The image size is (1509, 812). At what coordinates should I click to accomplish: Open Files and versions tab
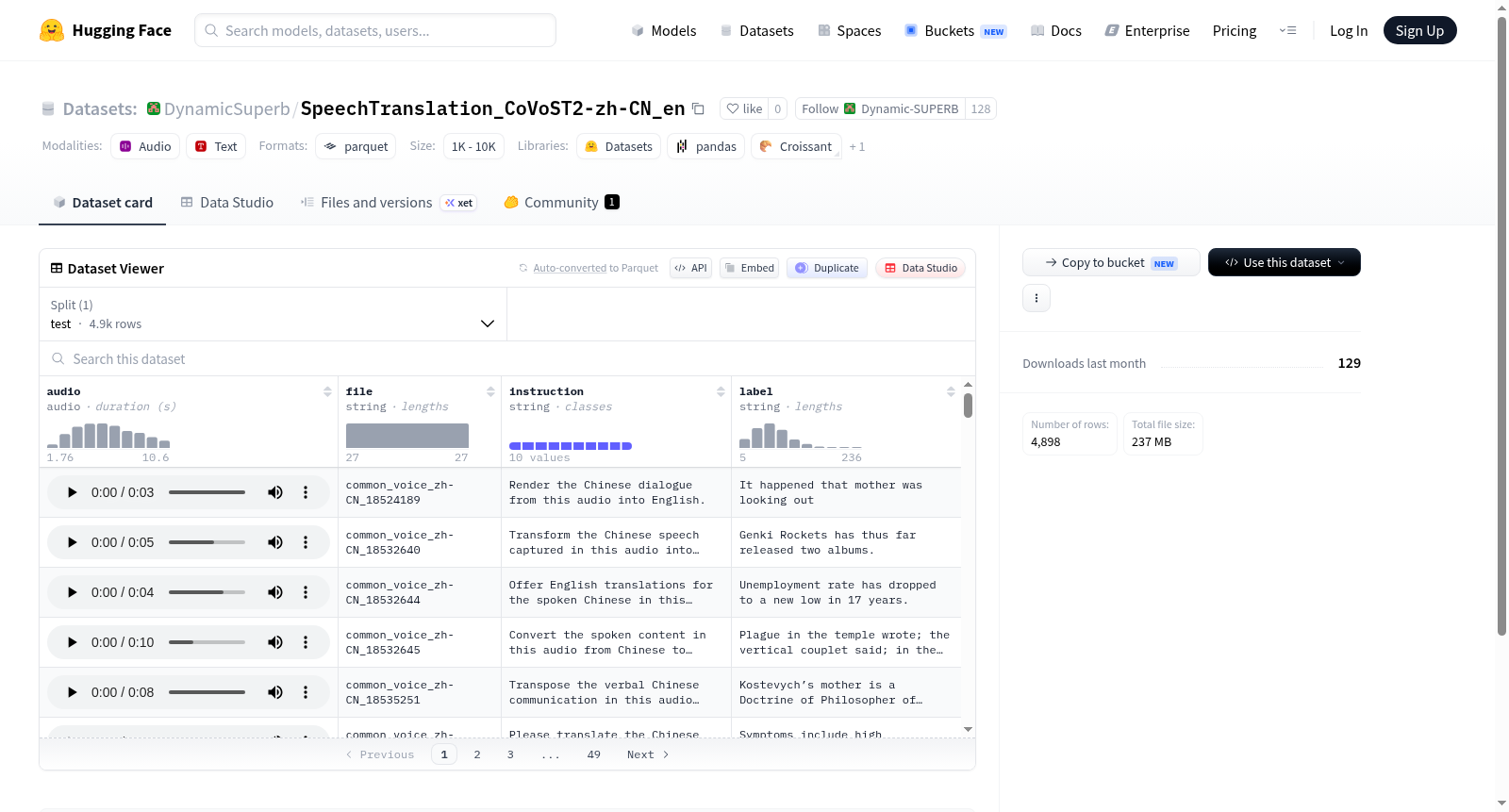(389, 202)
